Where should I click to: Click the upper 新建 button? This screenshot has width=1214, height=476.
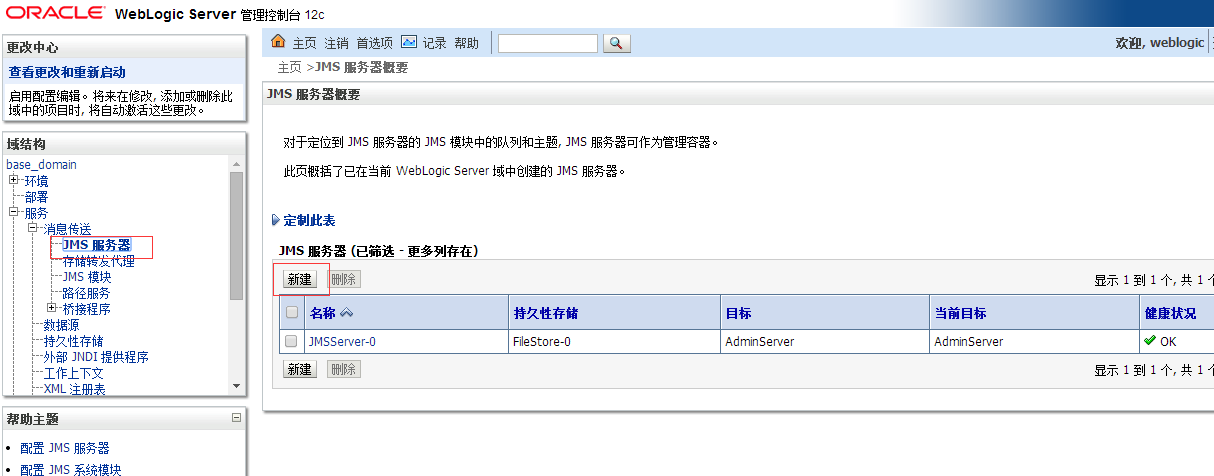[x=300, y=279]
